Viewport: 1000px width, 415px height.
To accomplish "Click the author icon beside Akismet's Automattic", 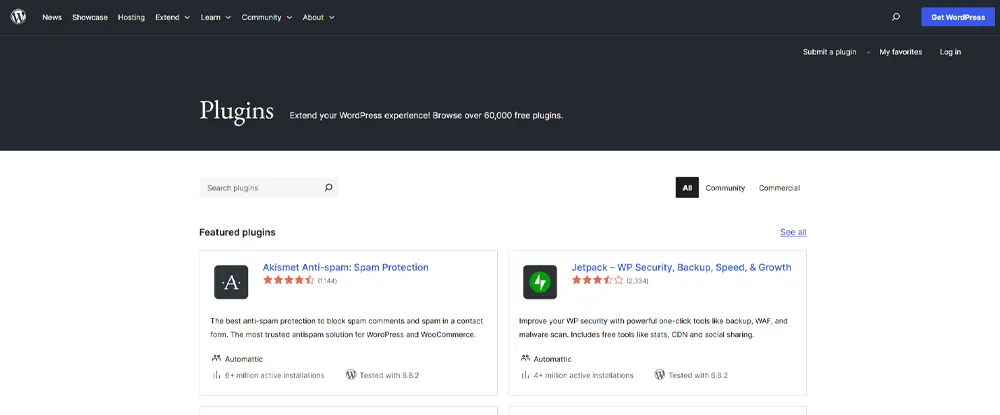I will pyautogui.click(x=216, y=359).
